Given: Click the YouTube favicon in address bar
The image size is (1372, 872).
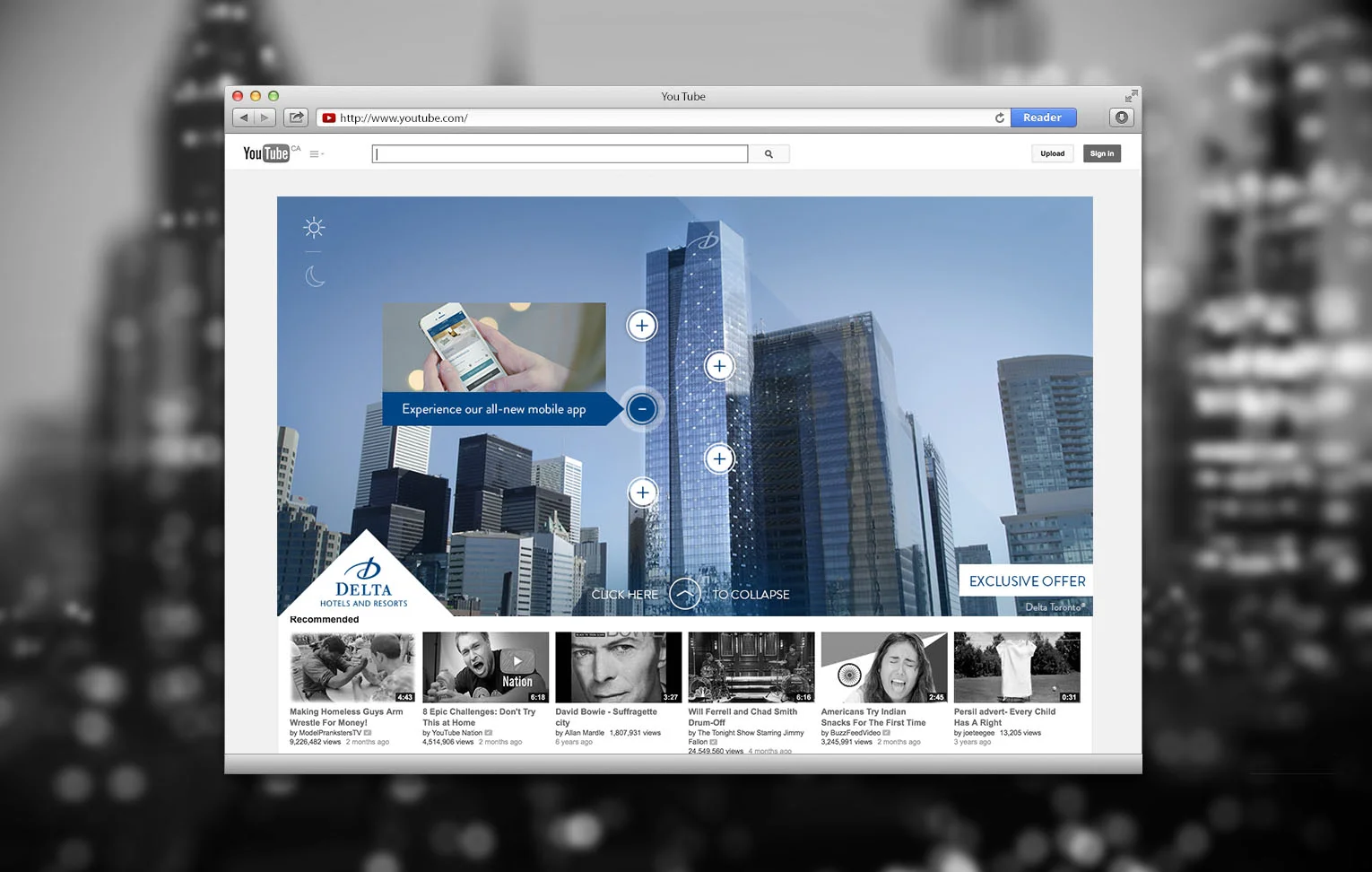Looking at the screenshot, I should click(x=329, y=118).
